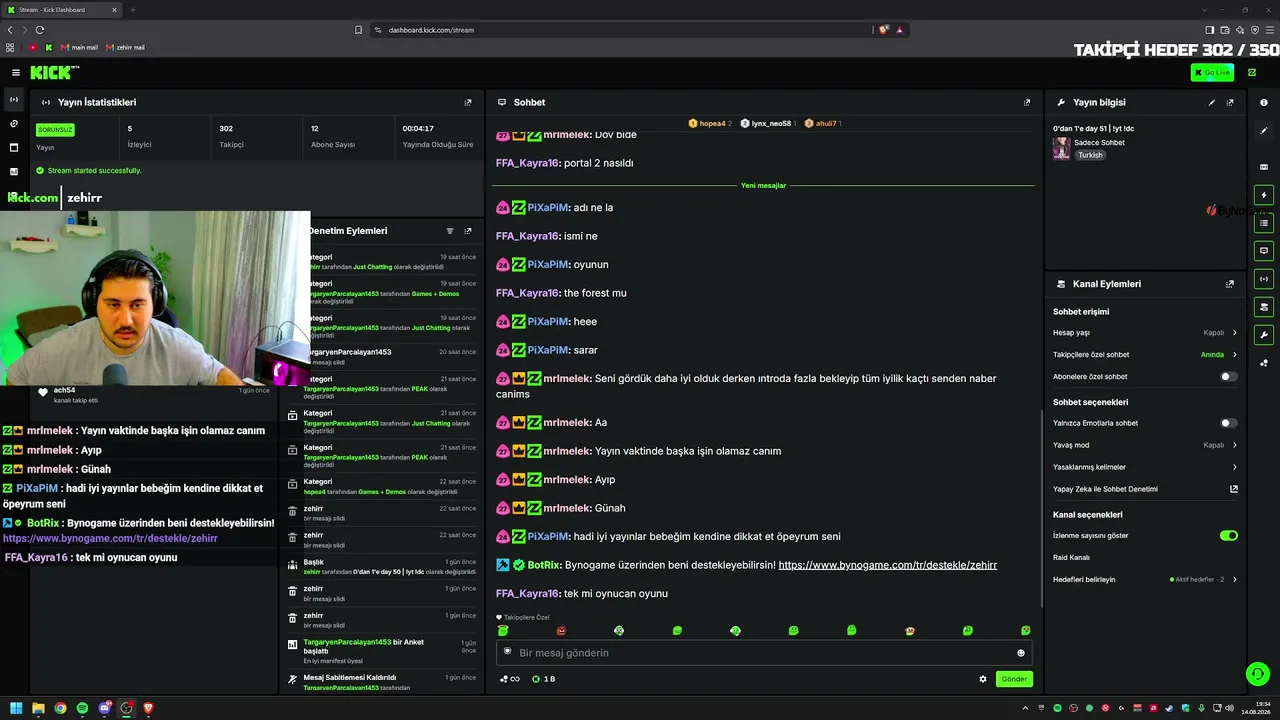Pop out the Yayın İstatistikleri panel

[x=468, y=102]
